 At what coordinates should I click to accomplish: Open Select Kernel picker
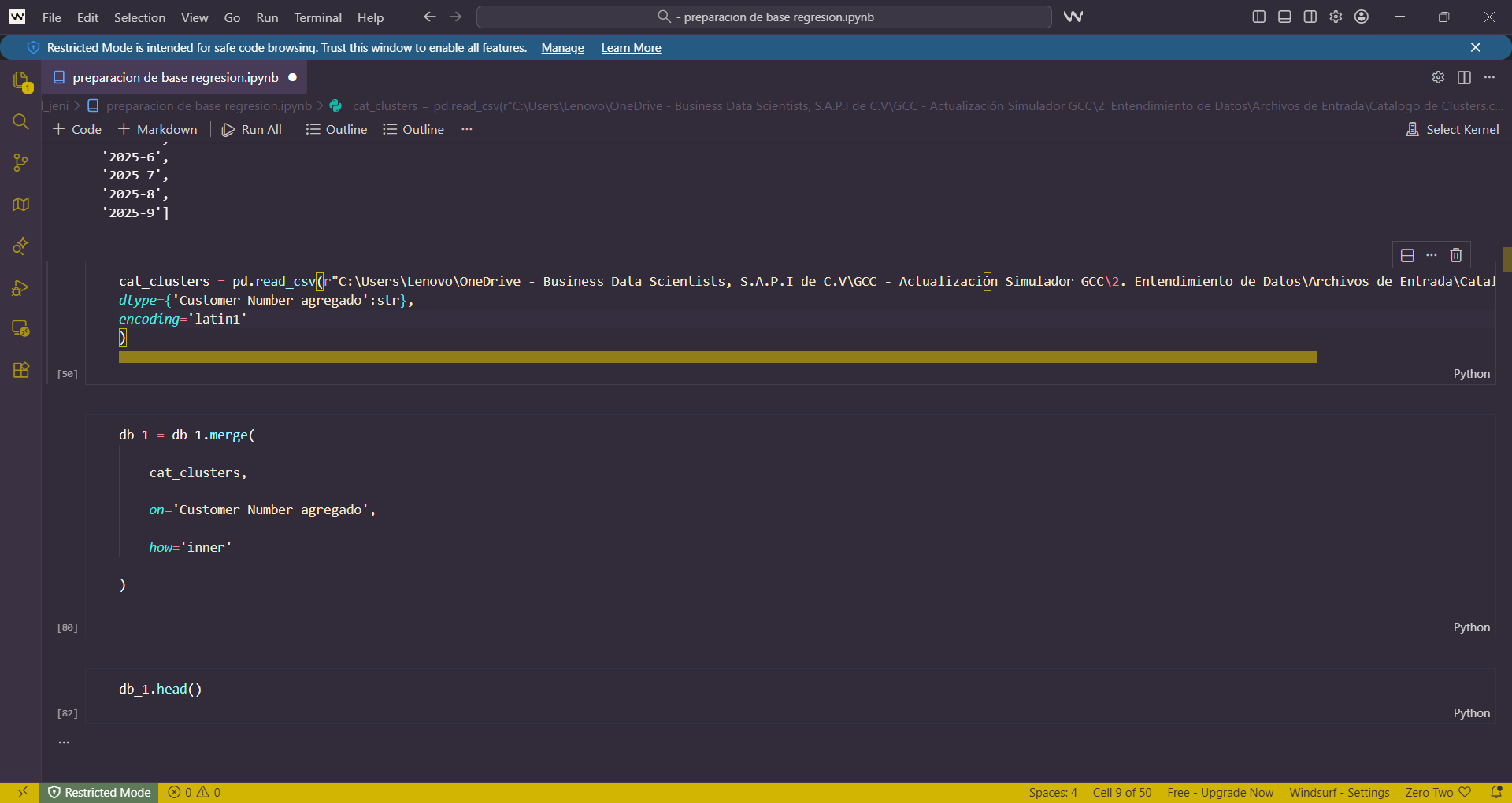pyautogui.click(x=1453, y=129)
